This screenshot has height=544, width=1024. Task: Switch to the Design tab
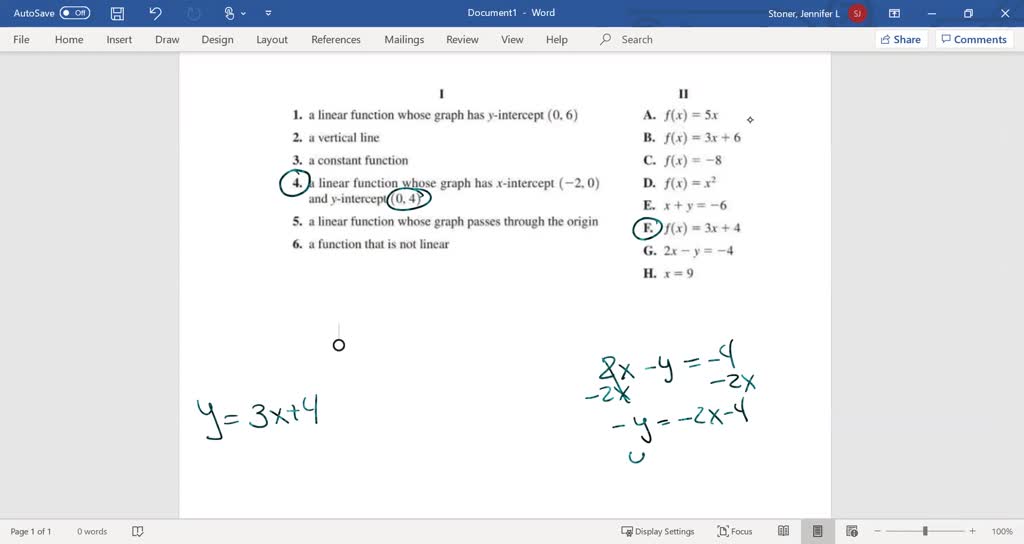(217, 39)
